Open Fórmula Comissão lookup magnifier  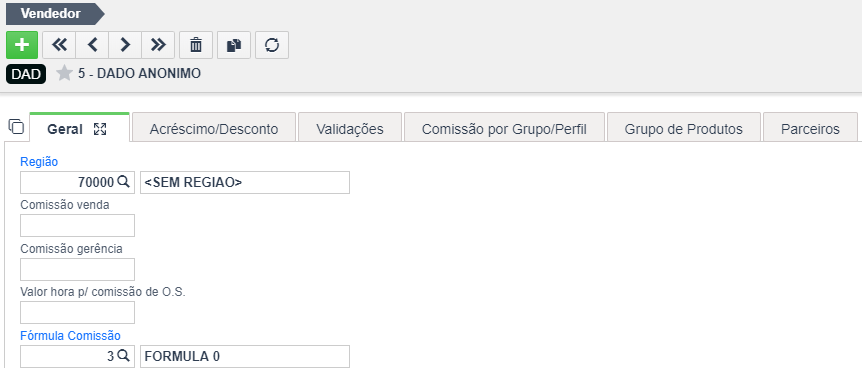coord(124,356)
